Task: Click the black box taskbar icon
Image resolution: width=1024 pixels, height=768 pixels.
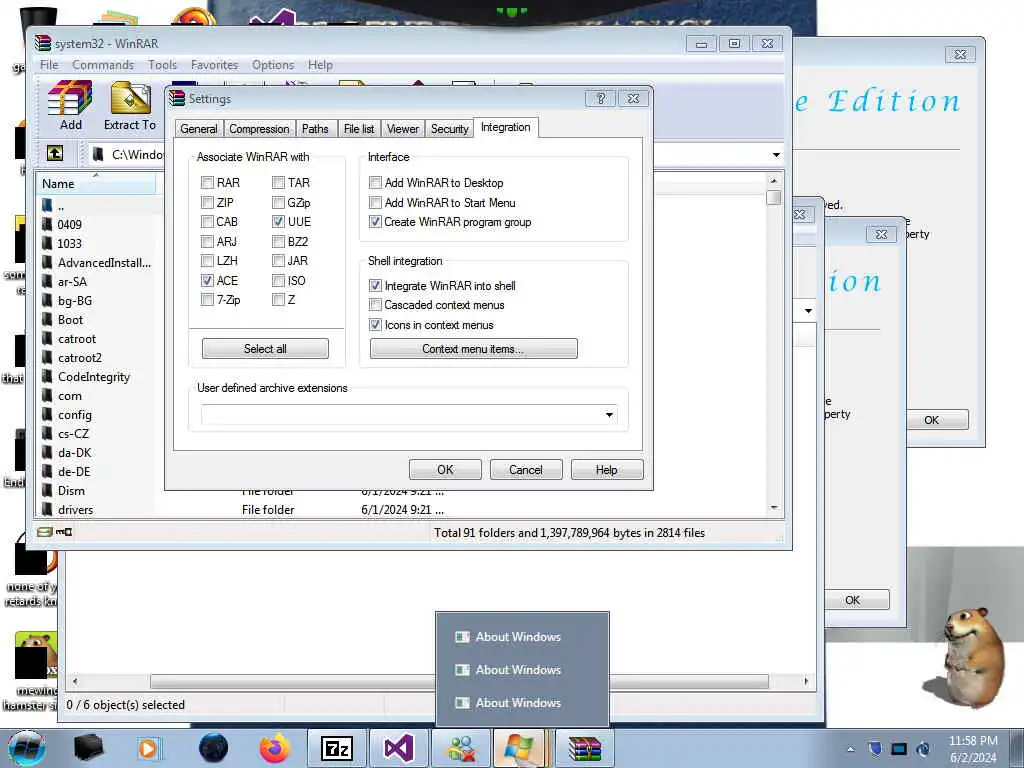Action: pos(88,748)
